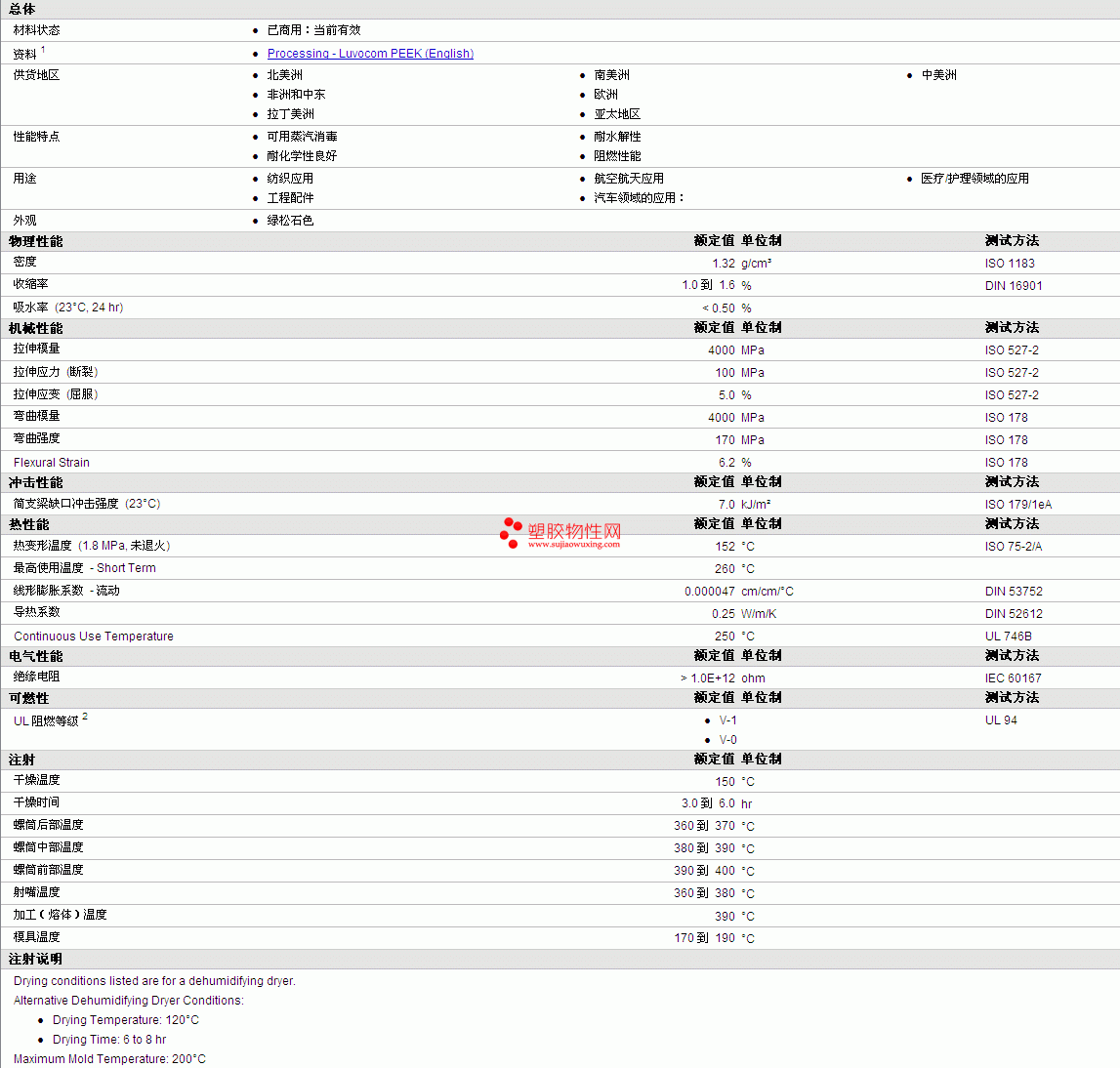Select the 已商用：当前有效 status text
Viewport: 1120px width, 1068px height.
tap(313, 30)
